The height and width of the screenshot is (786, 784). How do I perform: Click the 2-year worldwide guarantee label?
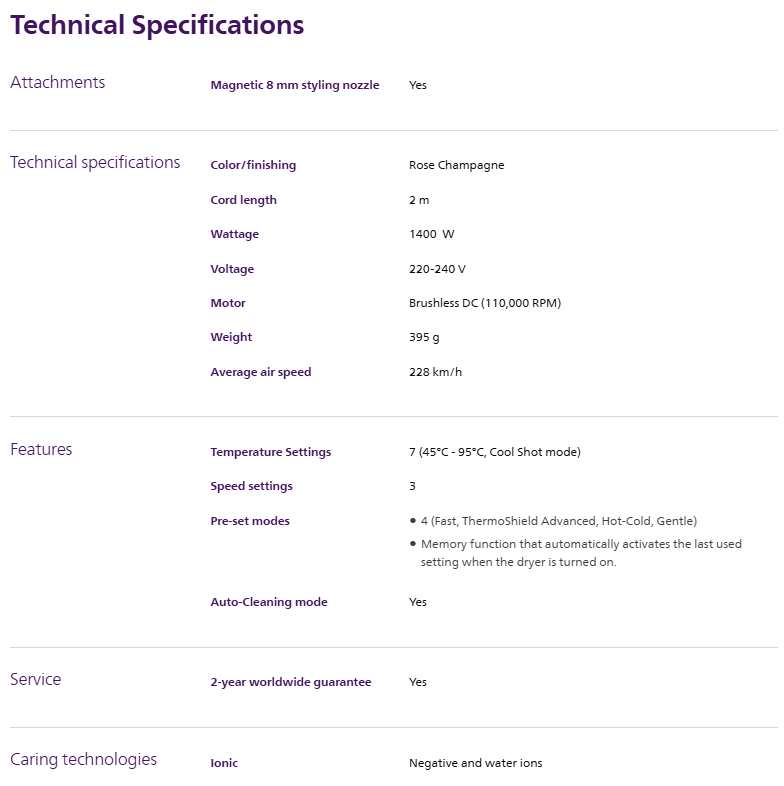click(x=290, y=682)
